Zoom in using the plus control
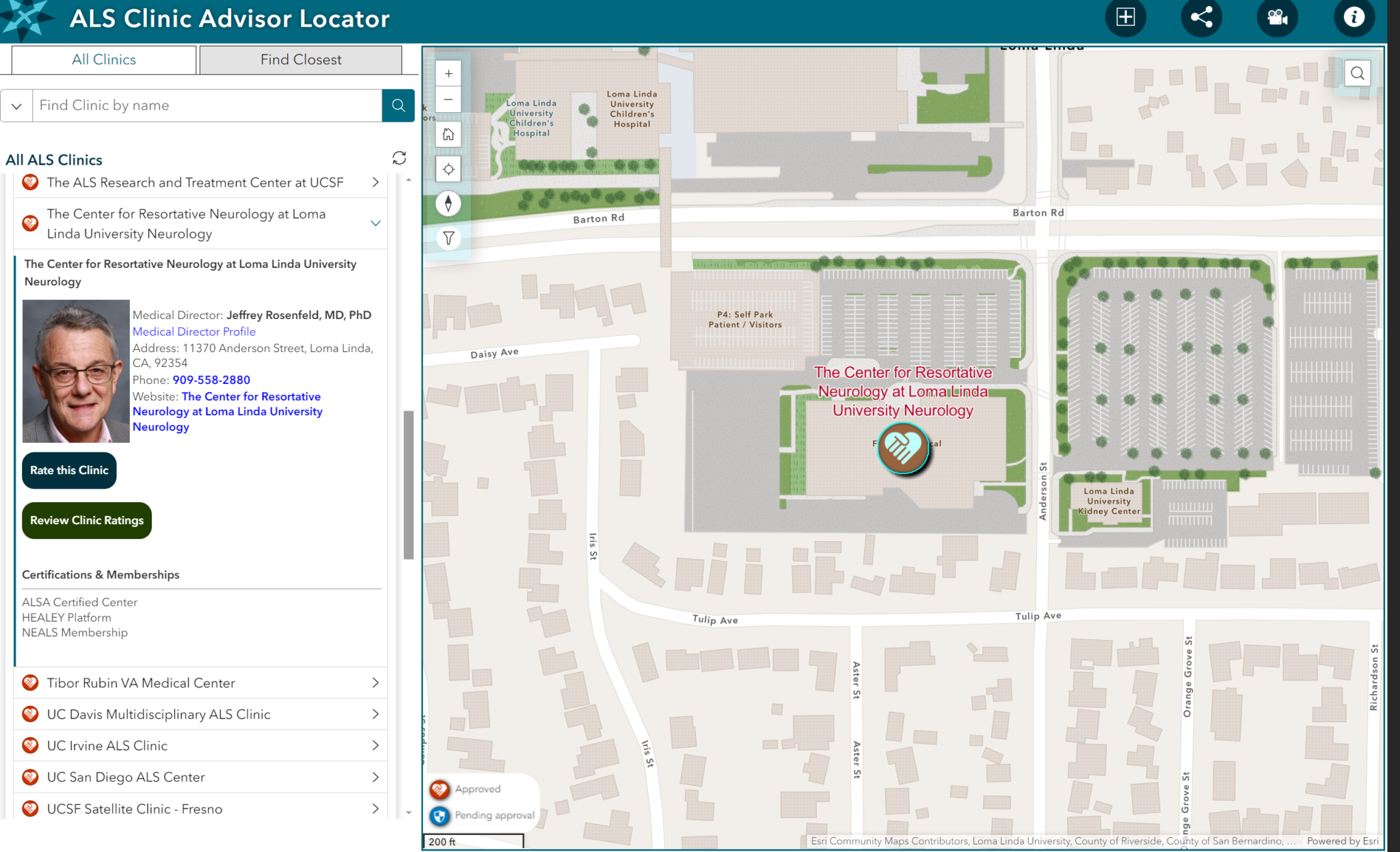 coord(448,72)
